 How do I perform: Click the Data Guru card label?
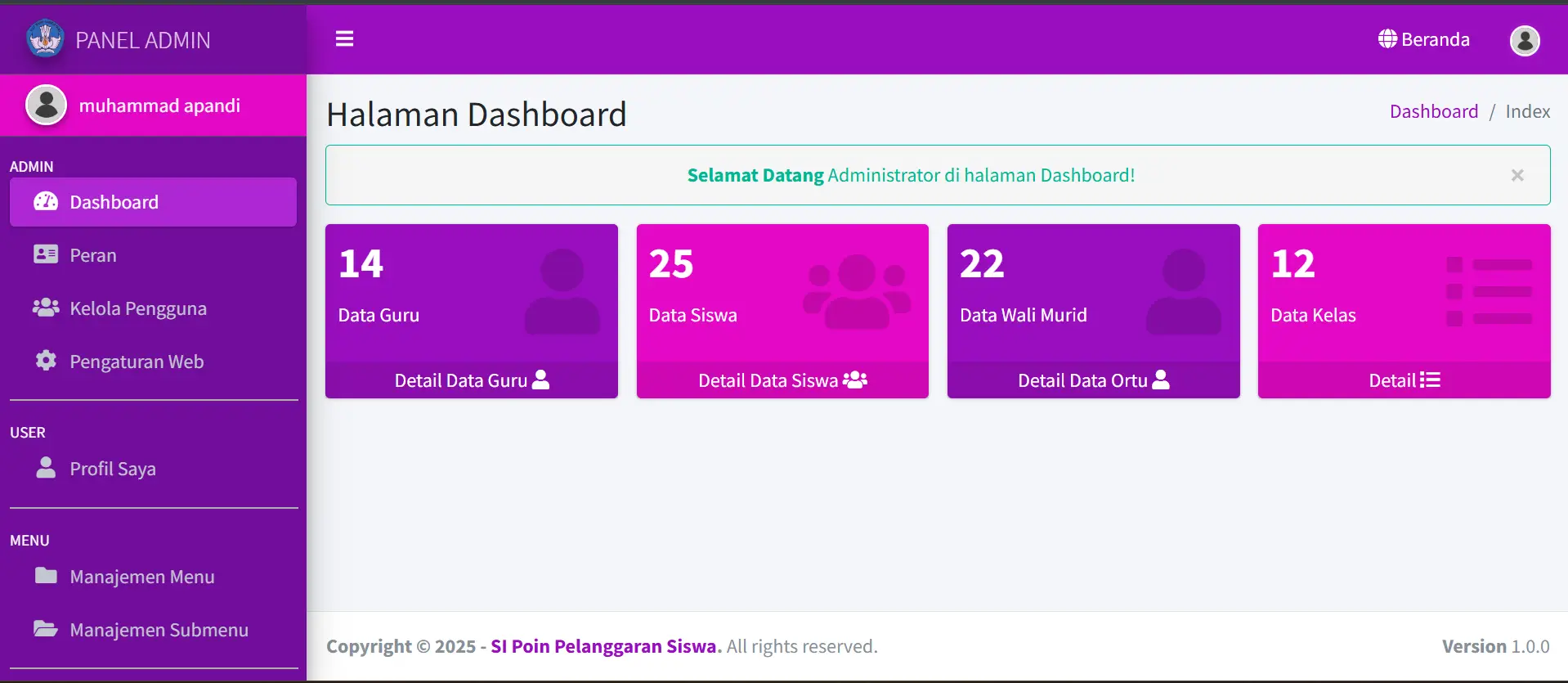[x=379, y=315]
